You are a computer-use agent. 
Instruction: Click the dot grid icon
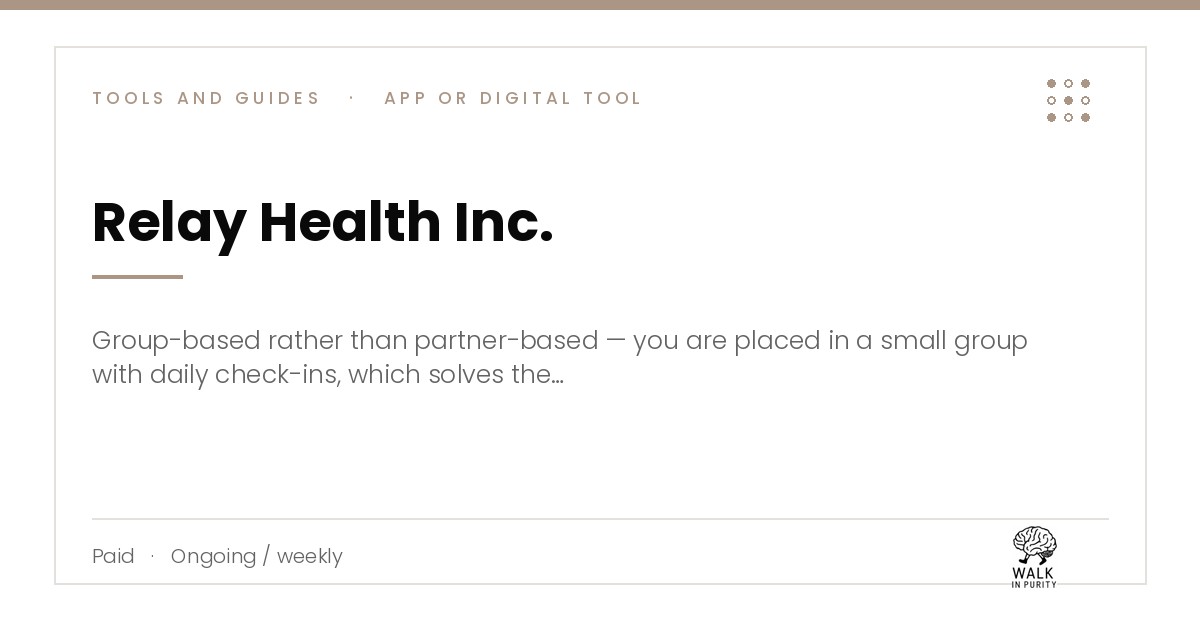pyautogui.click(x=1068, y=100)
